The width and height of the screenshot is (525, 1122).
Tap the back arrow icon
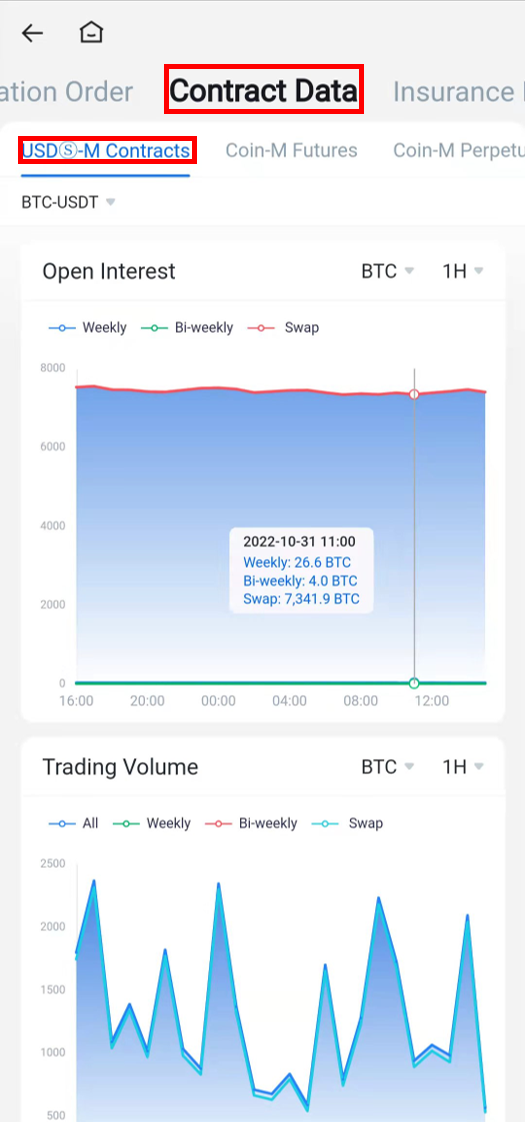pos(32,33)
